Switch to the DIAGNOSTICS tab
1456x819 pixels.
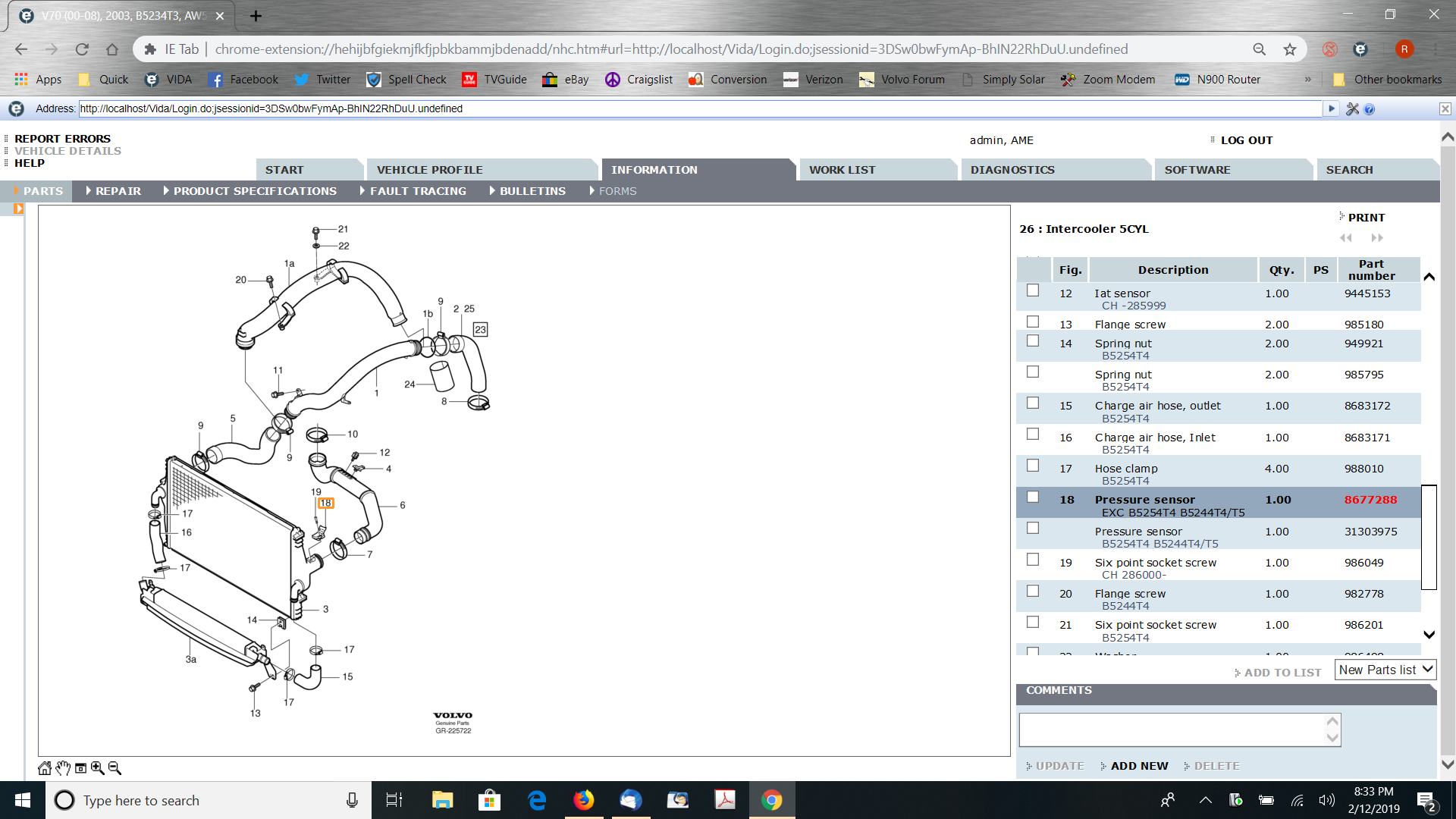click(x=1012, y=170)
